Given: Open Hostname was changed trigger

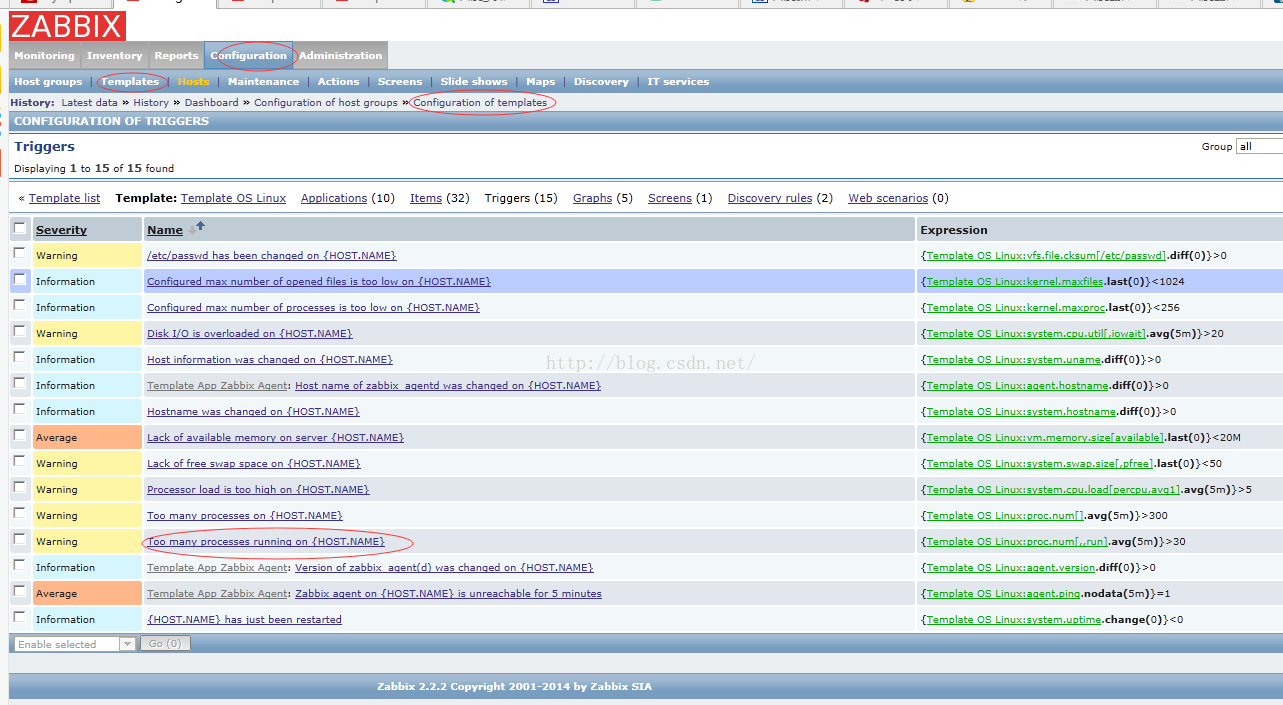Looking at the screenshot, I should click(x=253, y=412).
